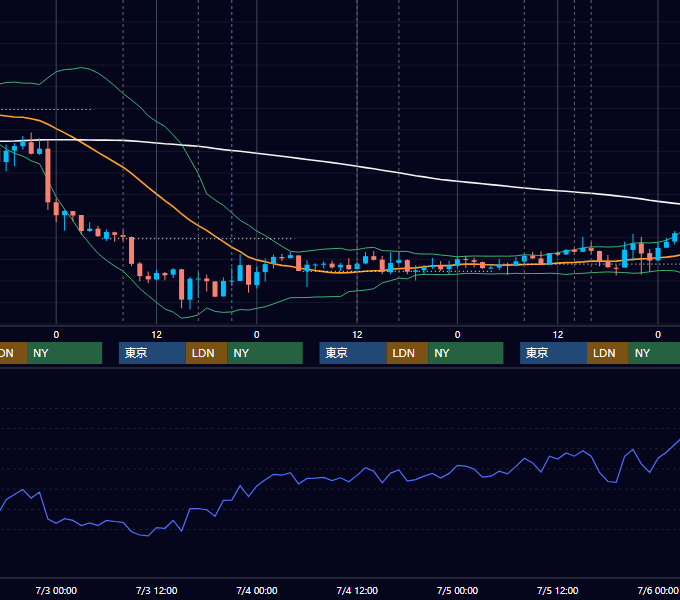Select the NY session block above 7/4 00:00
Screen dimensions: 680x600
[x=265, y=353]
